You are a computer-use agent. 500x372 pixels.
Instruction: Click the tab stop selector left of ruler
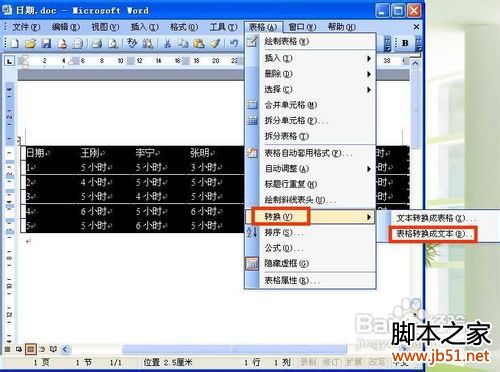tap(9, 61)
